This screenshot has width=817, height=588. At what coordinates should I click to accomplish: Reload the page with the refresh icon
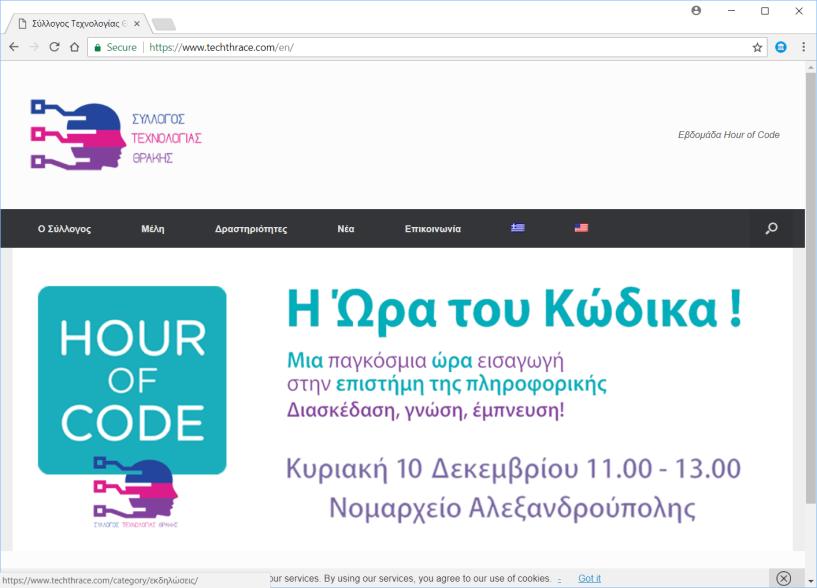54,47
